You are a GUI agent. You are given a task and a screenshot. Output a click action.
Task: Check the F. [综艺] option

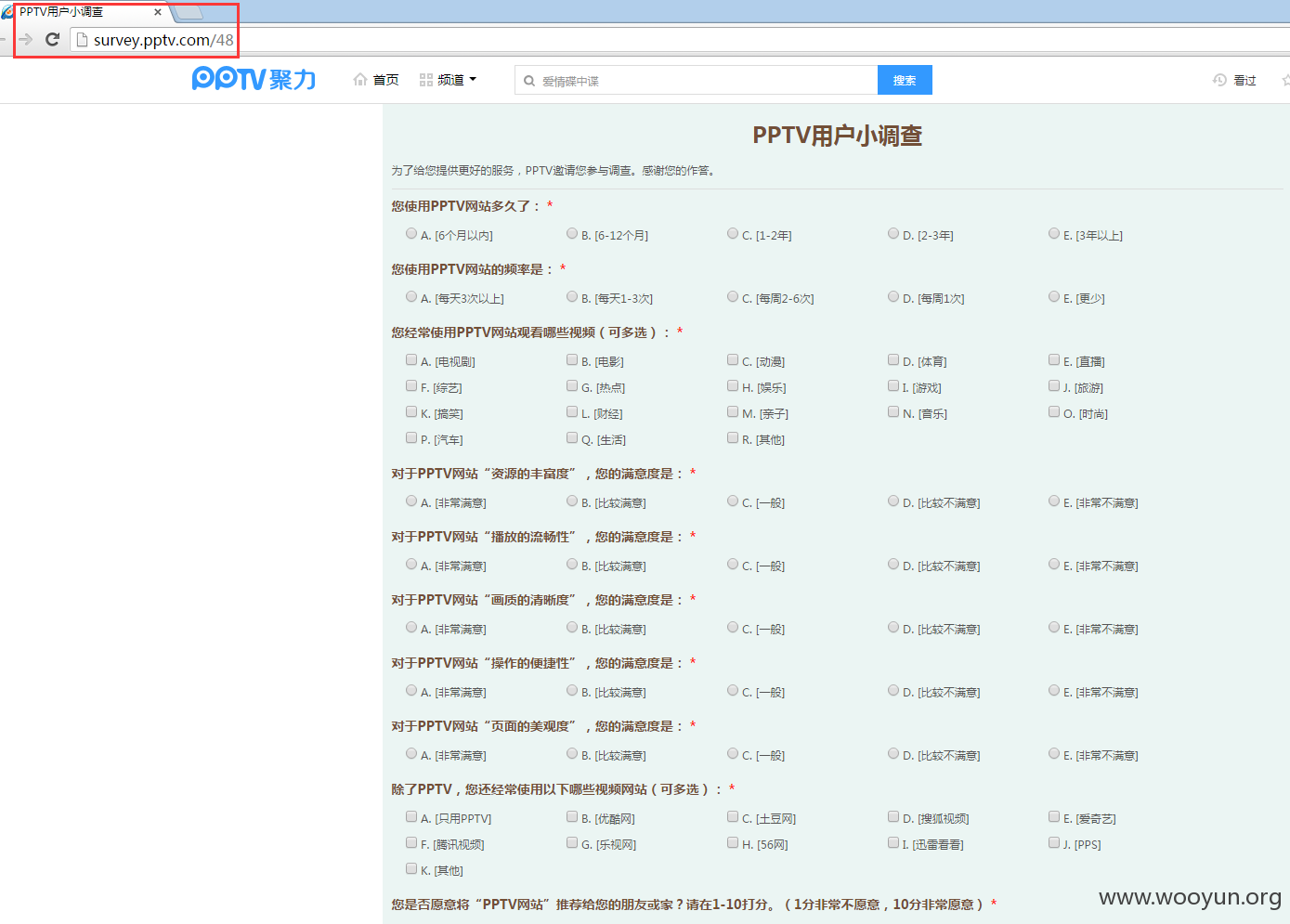(x=411, y=386)
